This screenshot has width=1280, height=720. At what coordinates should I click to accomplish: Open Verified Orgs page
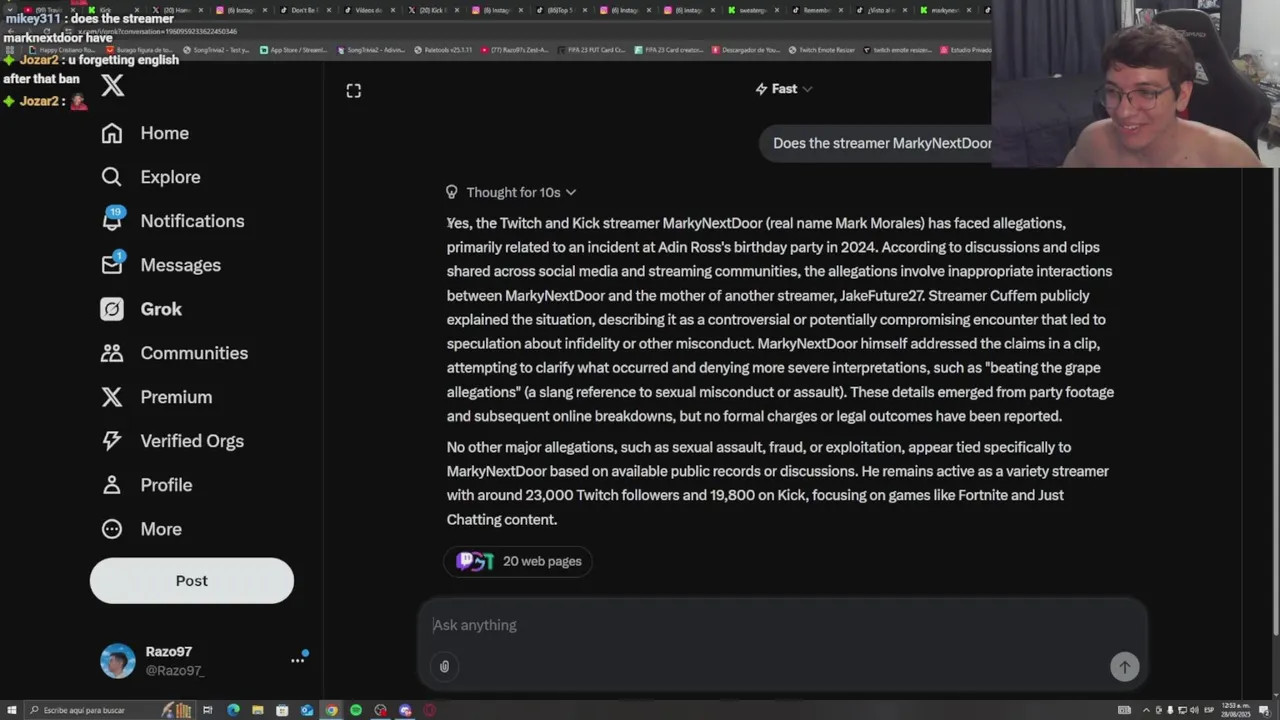[x=172, y=441]
